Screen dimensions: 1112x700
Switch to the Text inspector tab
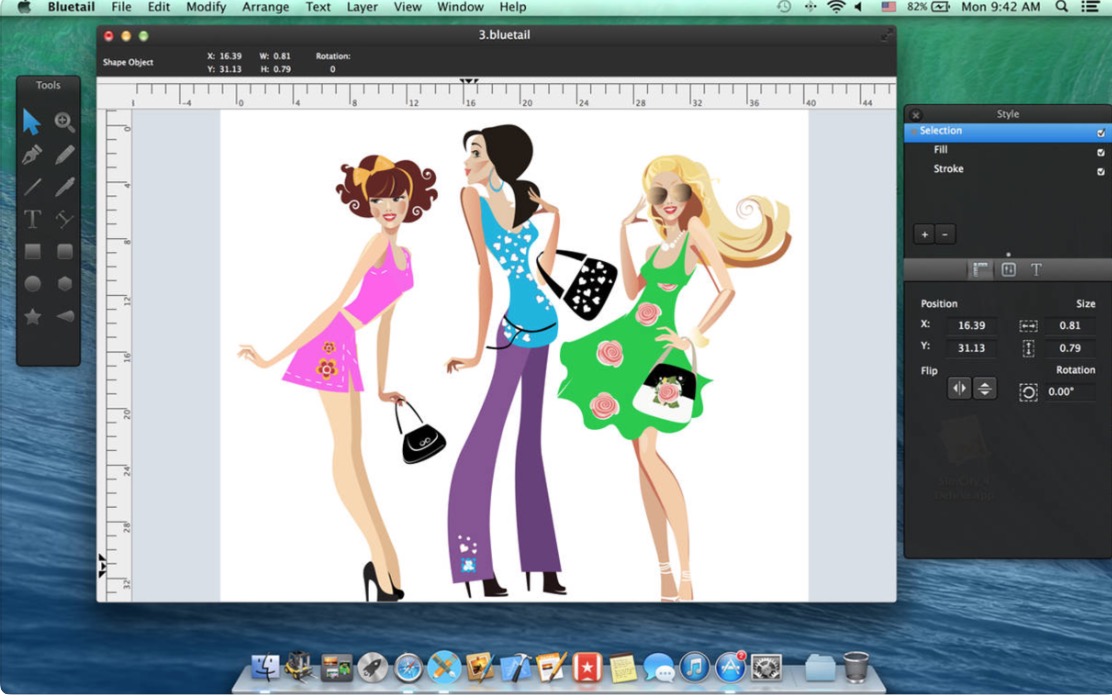pos(1036,270)
